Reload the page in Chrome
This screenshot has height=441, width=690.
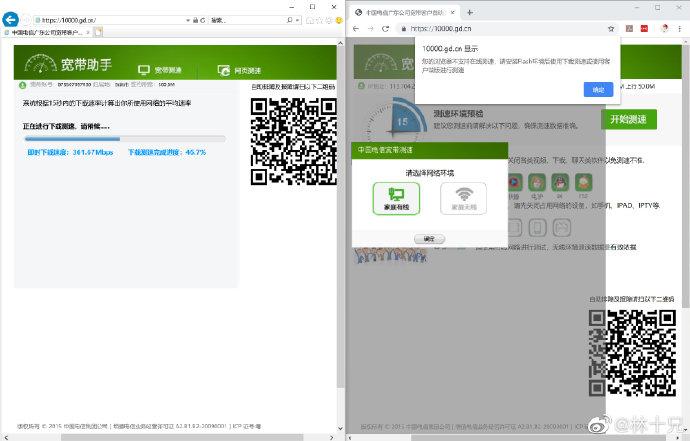coord(385,29)
